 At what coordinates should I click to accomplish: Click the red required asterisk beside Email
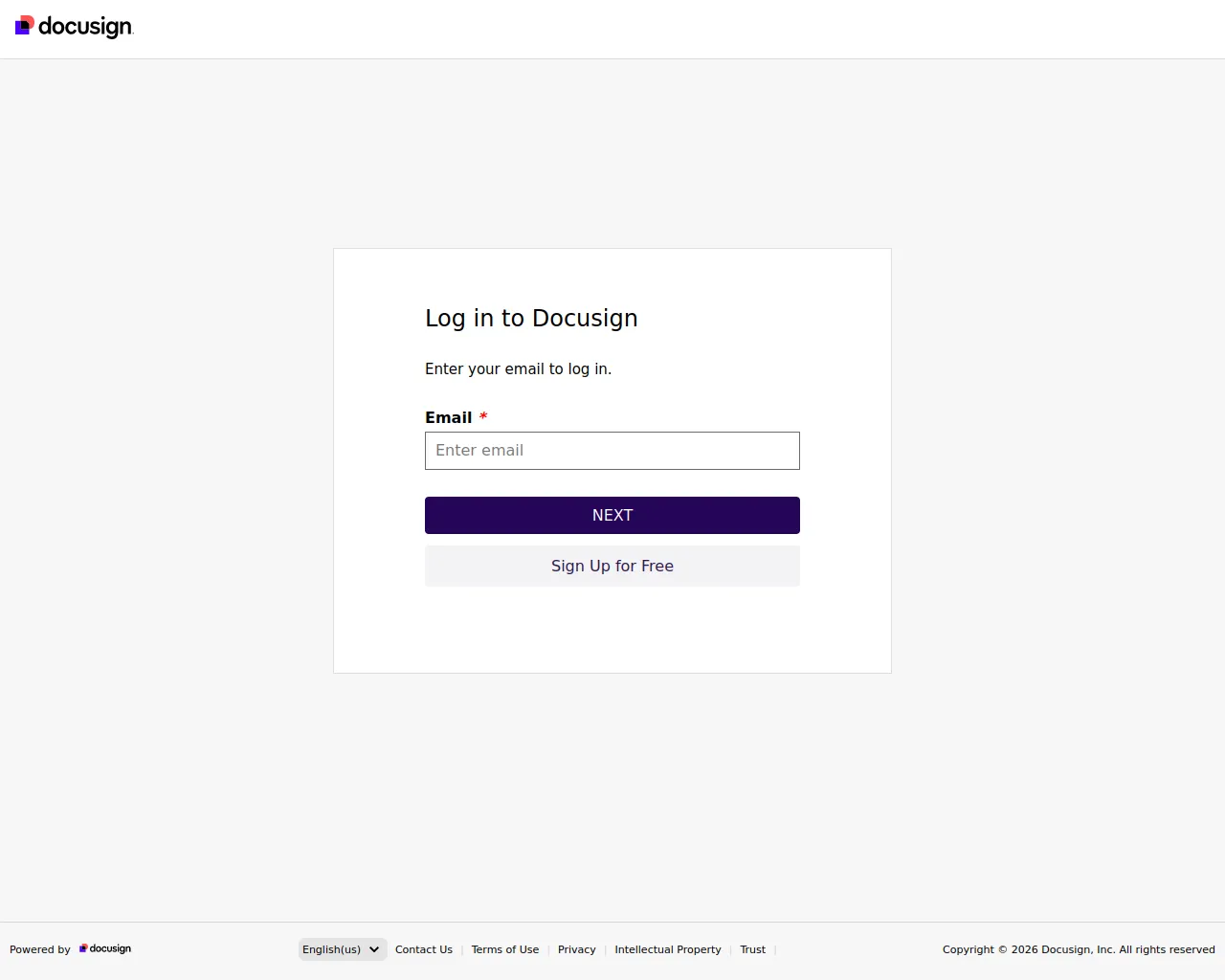click(483, 416)
